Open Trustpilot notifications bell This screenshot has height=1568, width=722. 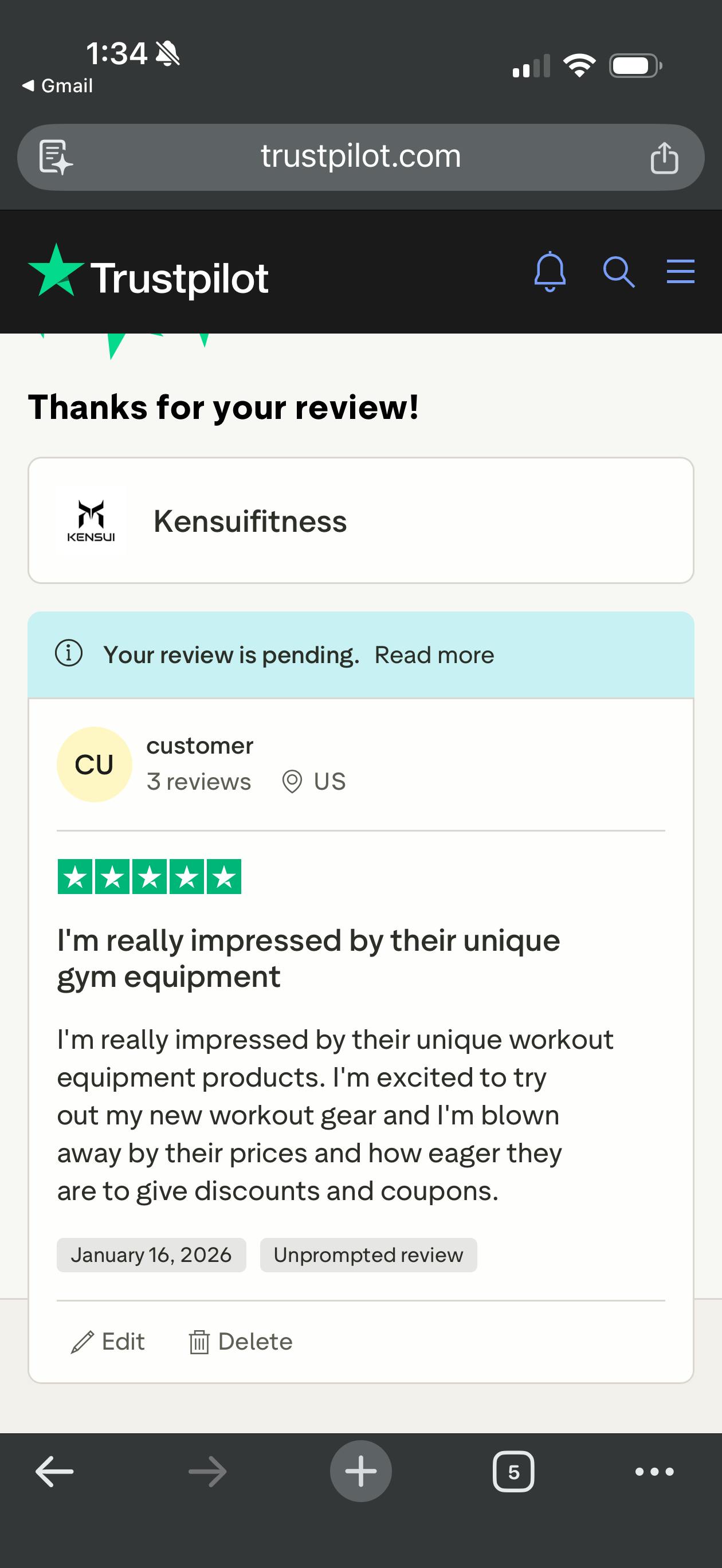550,272
